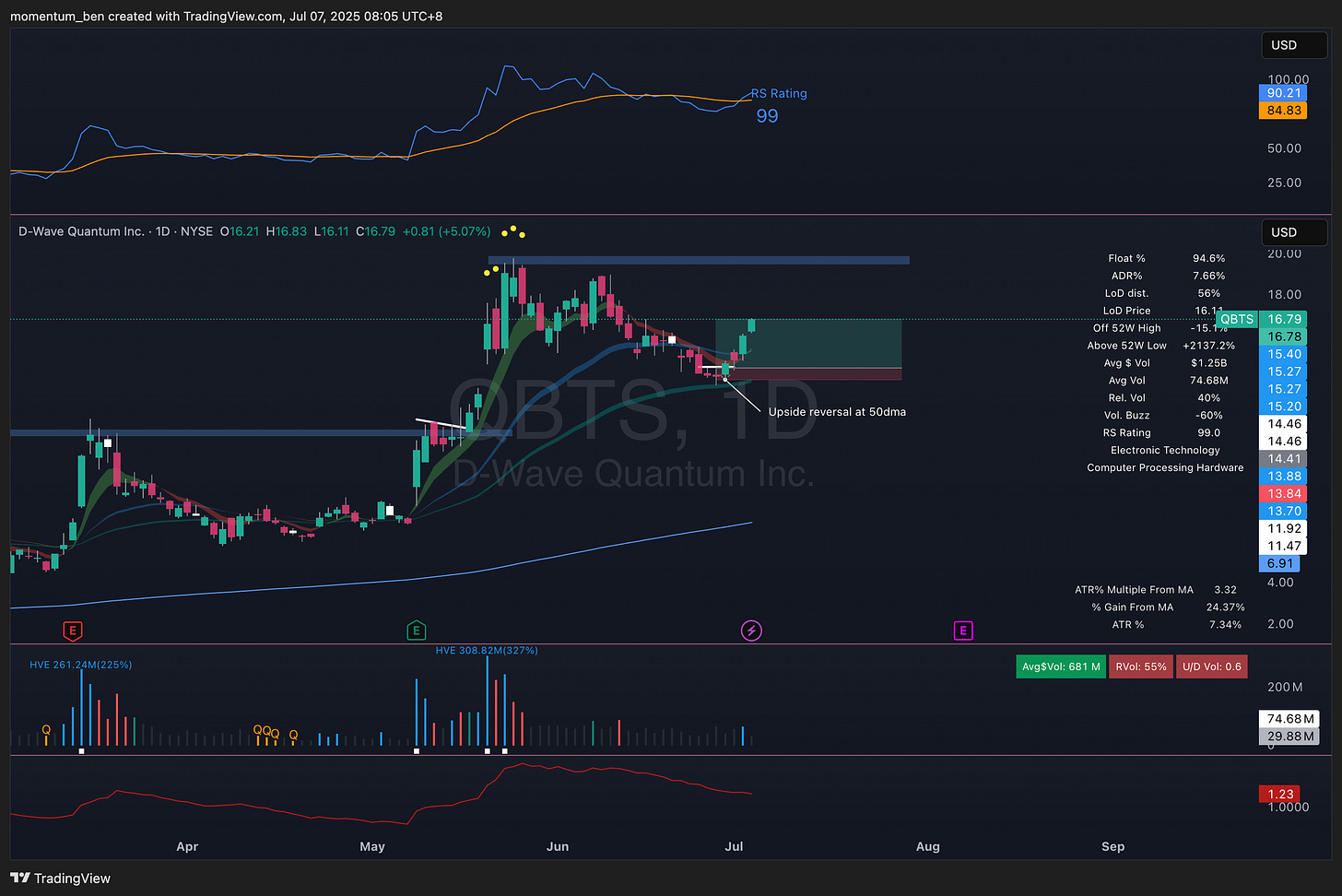Click the U/D Vol: 0.6 badge
This screenshot has width=1342, height=896.
click(x=1212, y=666)
